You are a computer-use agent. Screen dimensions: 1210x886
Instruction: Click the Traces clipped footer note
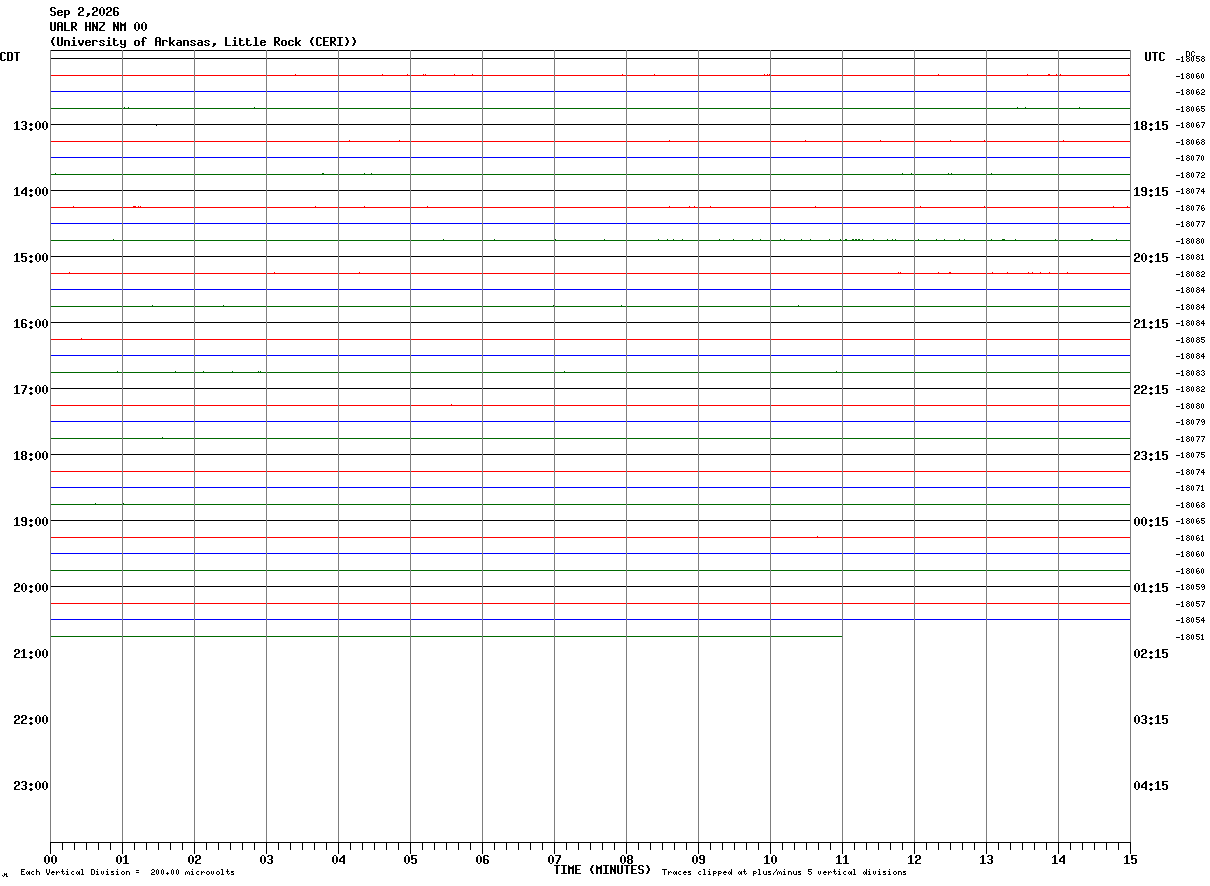(784, 872)
